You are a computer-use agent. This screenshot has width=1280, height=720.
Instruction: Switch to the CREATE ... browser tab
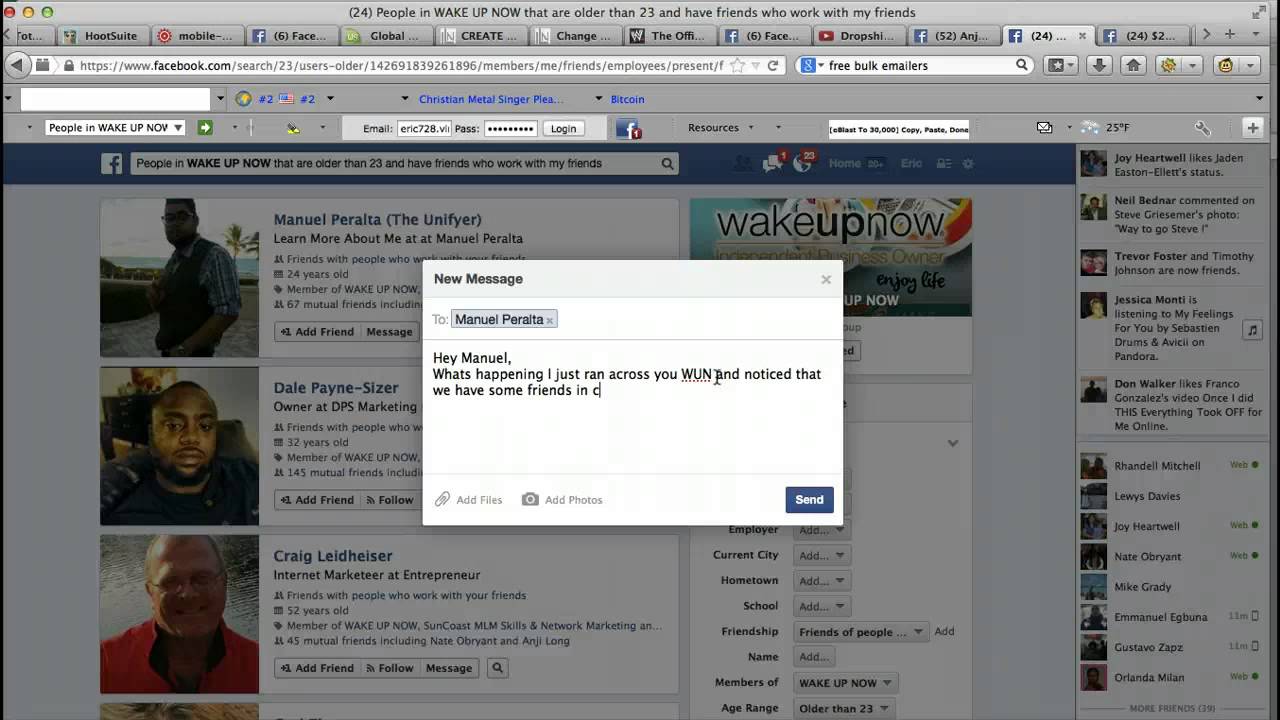tap(480, 36)
